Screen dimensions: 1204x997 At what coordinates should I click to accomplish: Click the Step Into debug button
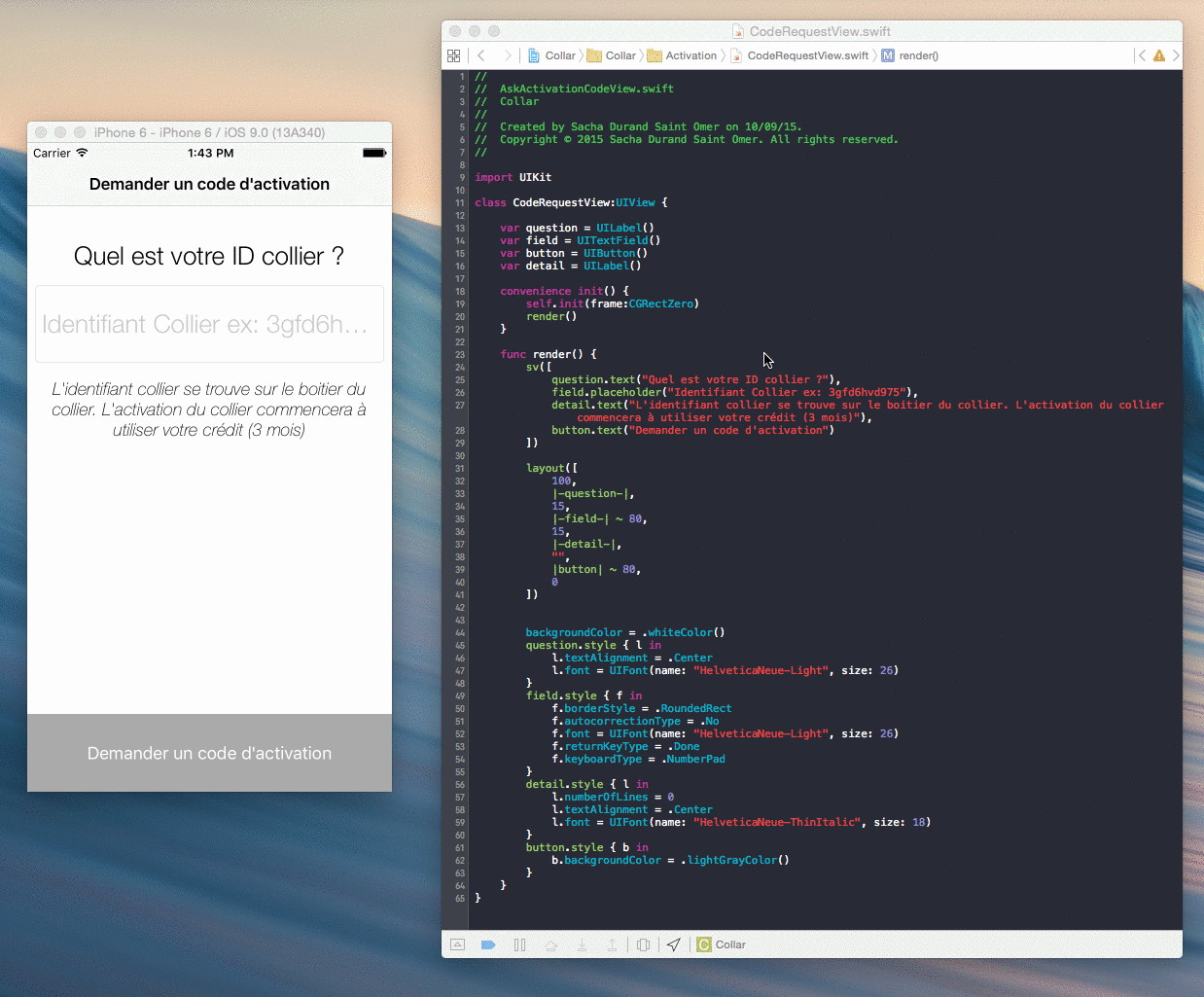[582, 944]
